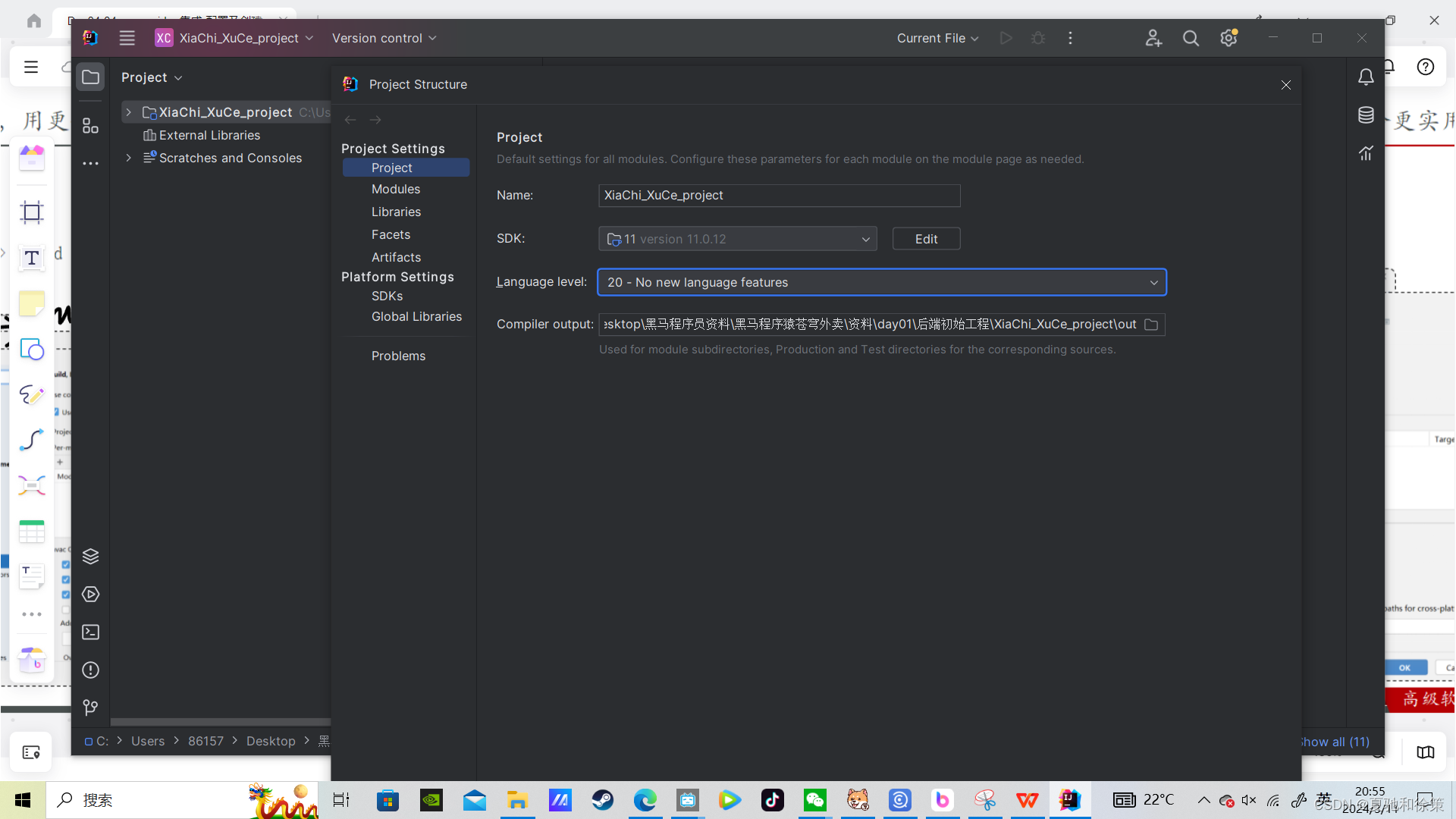
Task: Open the Language level dropdown
Action: point(881,282)
